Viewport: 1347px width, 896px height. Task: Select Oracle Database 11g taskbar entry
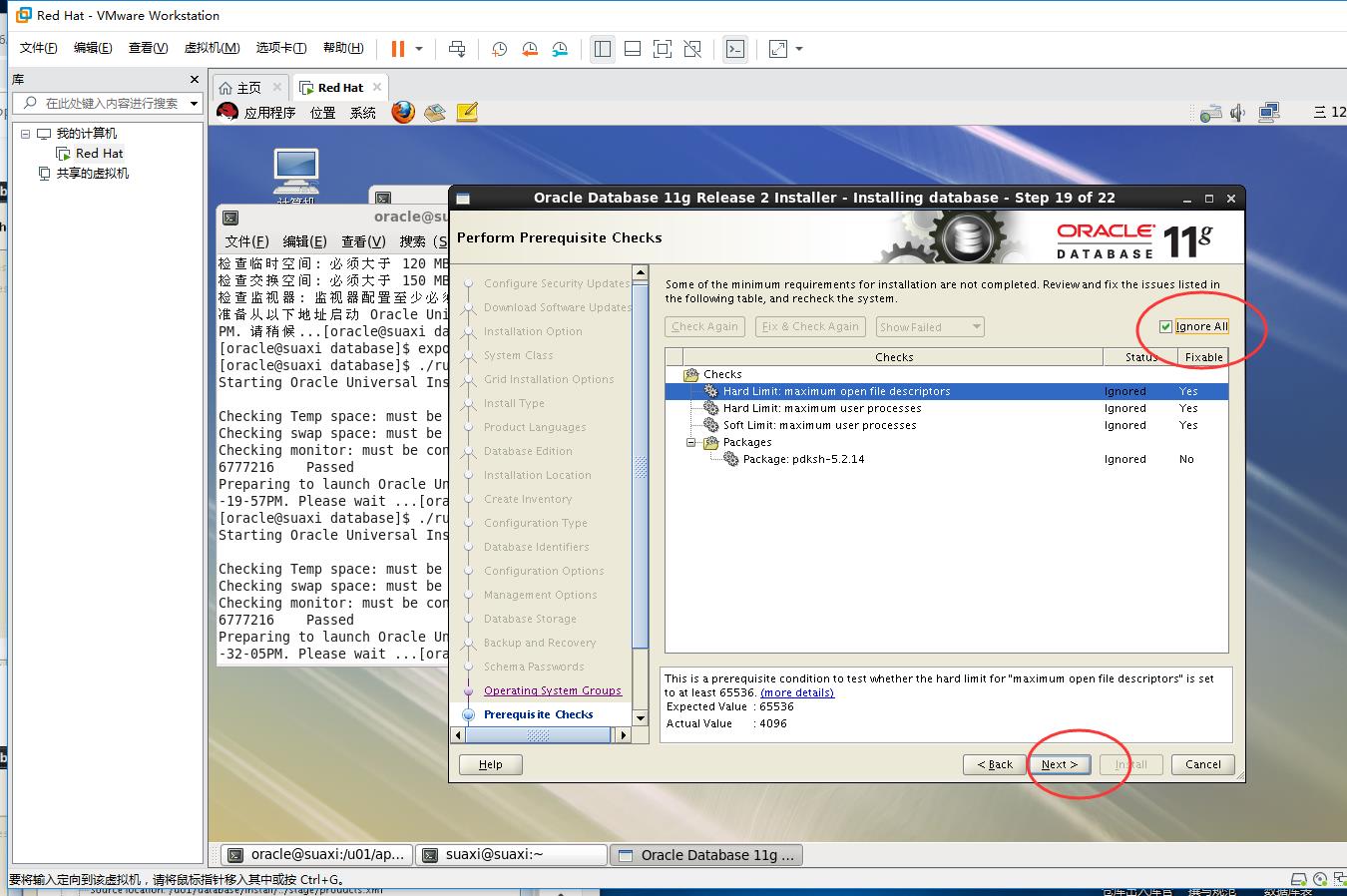click(x=706, y=855)
